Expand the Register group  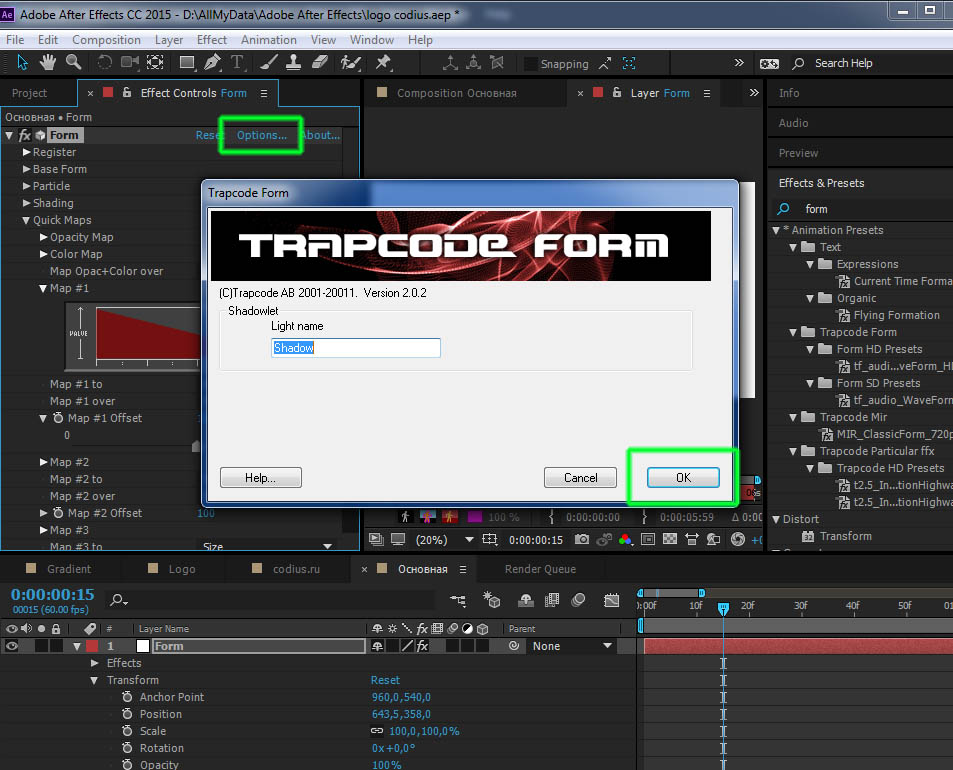coord(27,152)
